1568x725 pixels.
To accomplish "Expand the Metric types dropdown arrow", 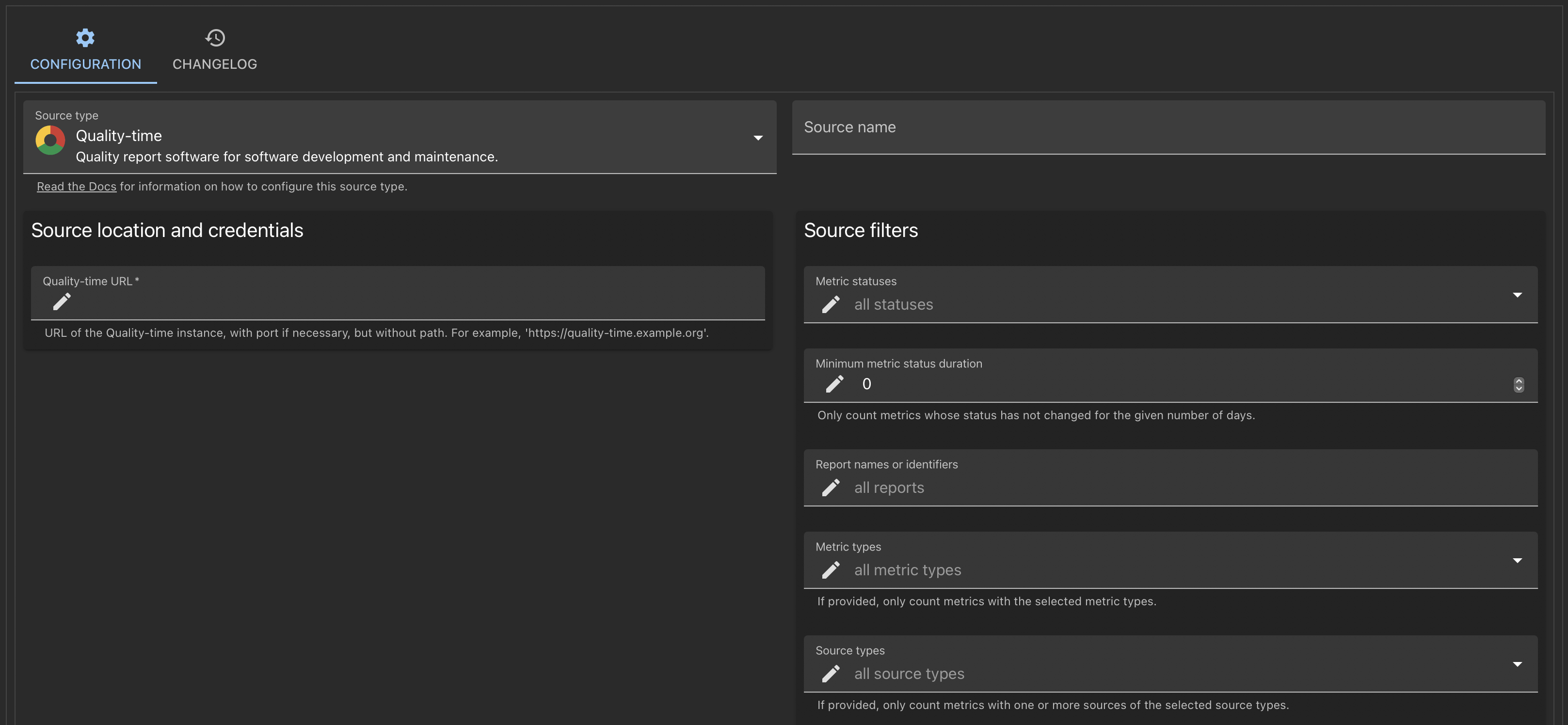I will pos(1517,560).
